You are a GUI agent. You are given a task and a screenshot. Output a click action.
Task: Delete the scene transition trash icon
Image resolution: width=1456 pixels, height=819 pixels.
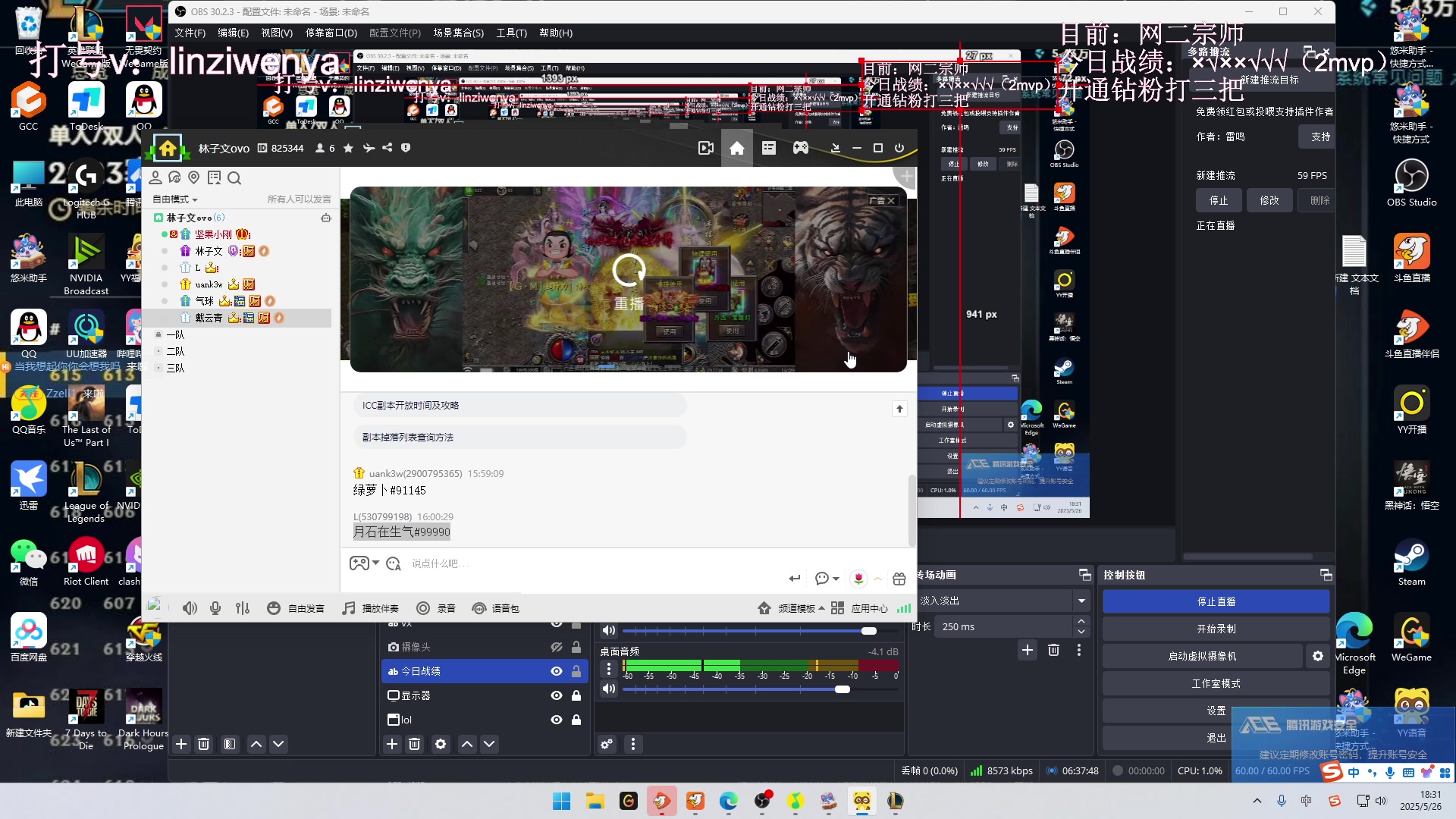(1053, 650)
